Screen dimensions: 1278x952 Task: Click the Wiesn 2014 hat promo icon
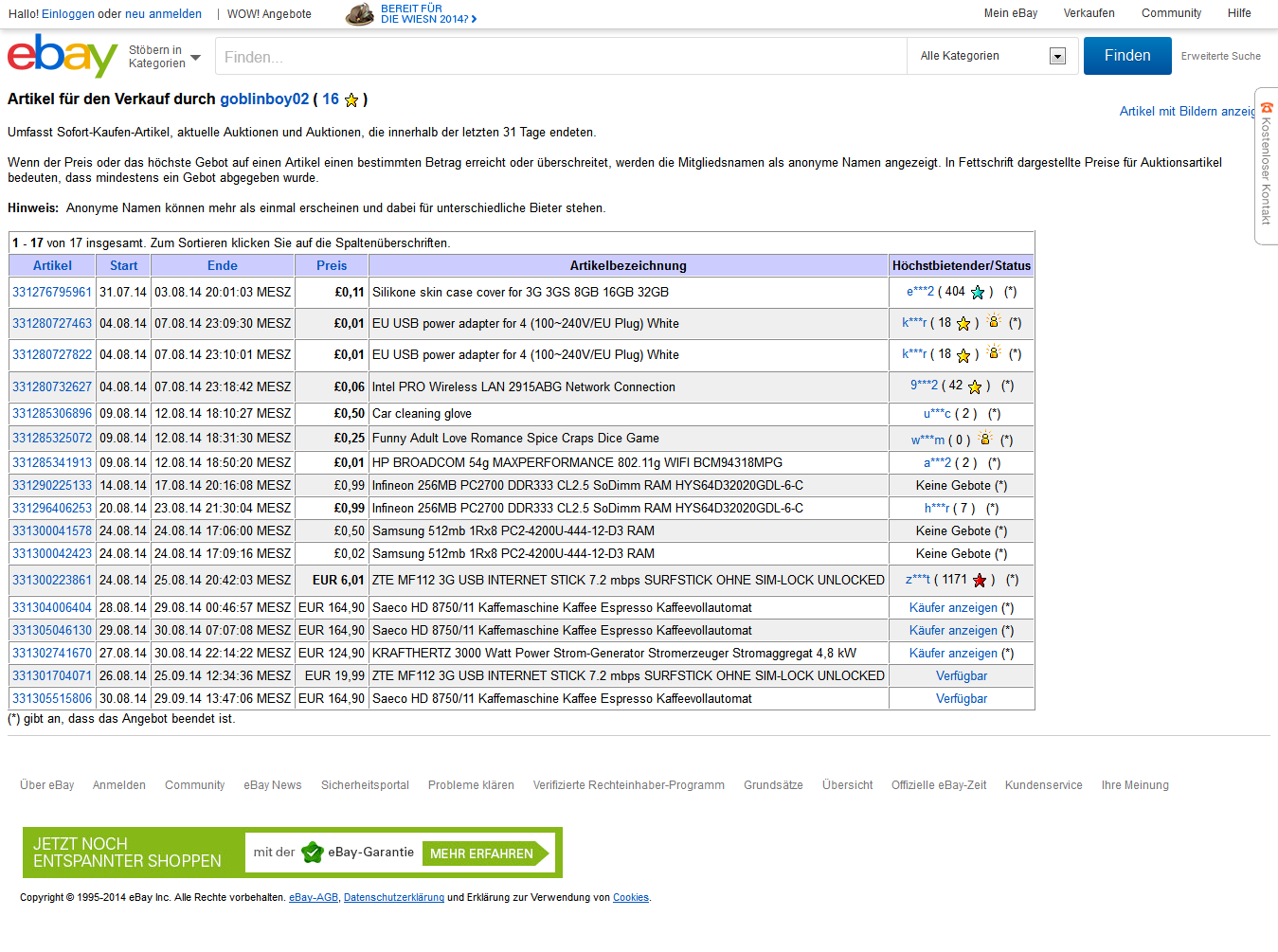359,13
